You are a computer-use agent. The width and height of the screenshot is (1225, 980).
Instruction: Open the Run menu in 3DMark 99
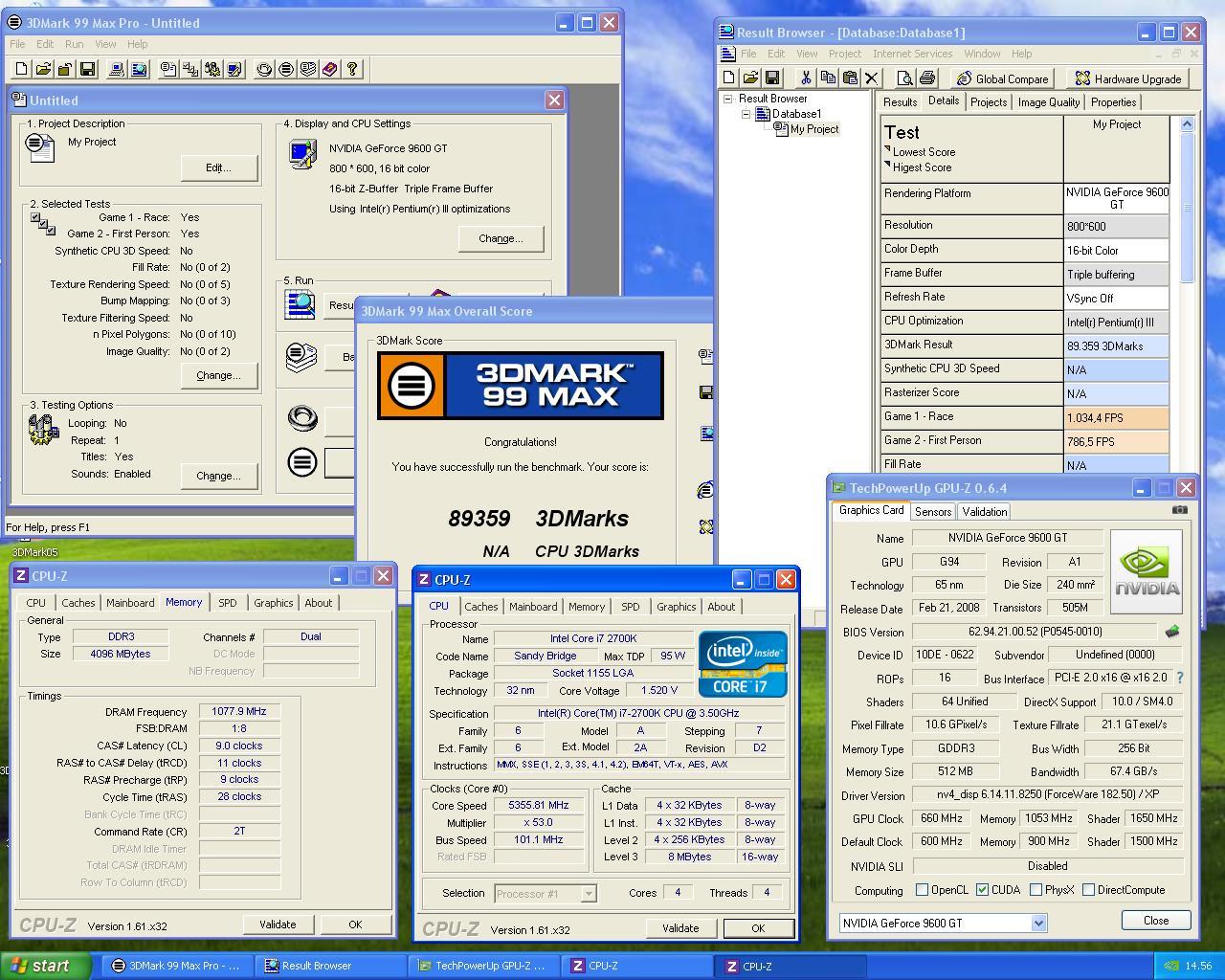(x=74, y=44)
